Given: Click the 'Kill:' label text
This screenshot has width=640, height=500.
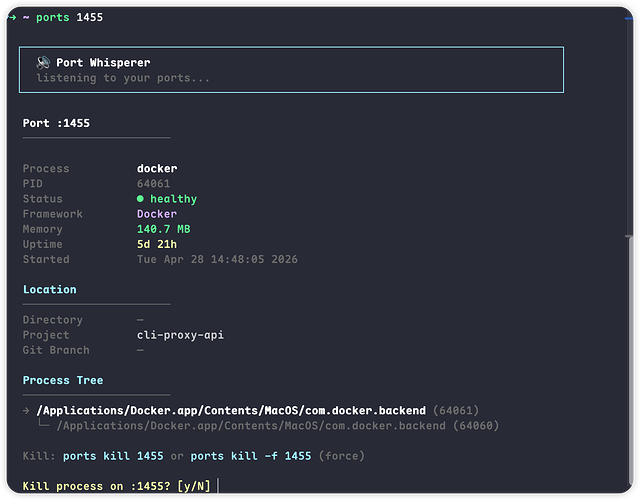Looking at the screenshot, I should [39, 456].
